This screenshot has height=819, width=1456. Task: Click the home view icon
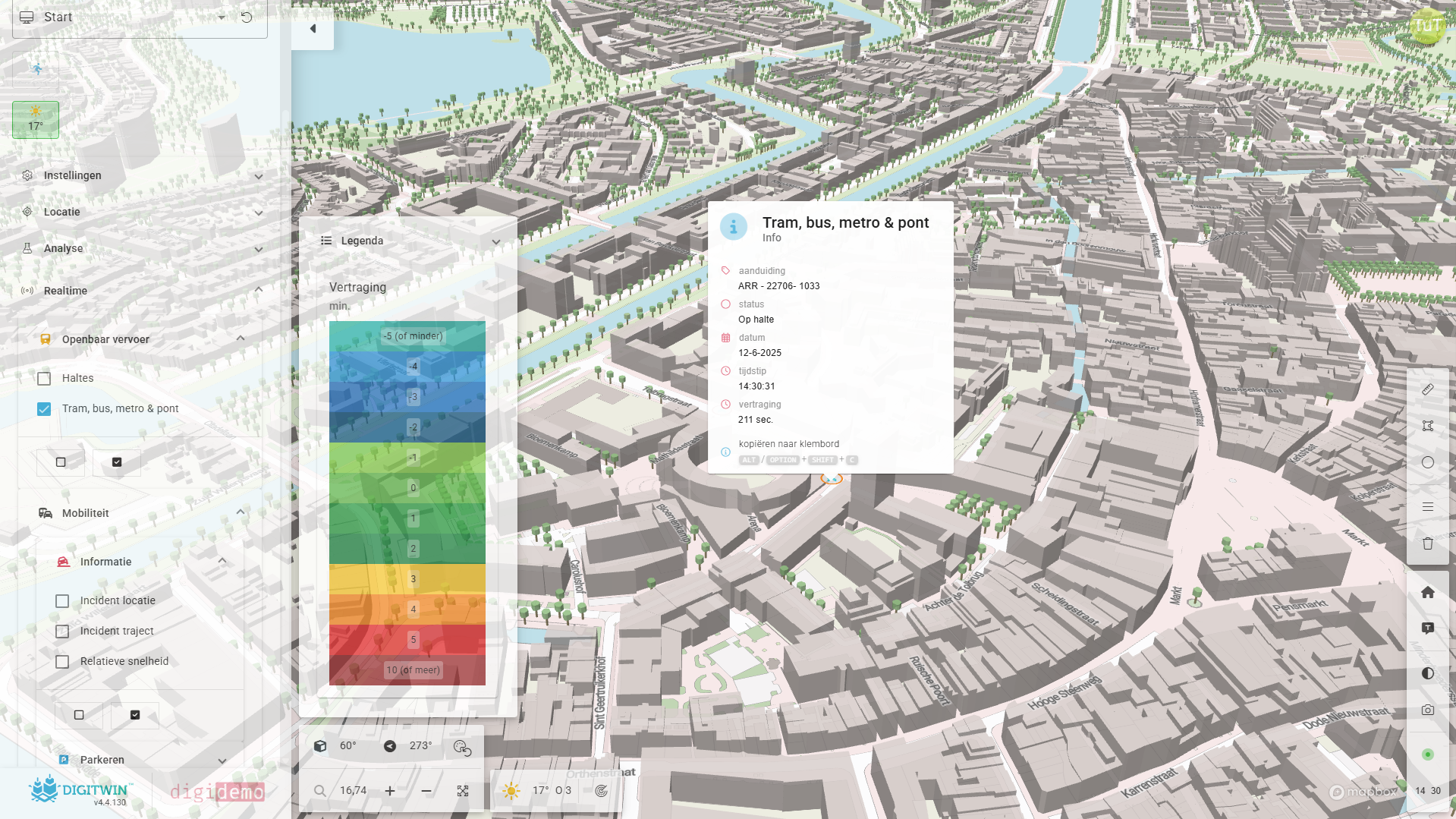(x=1427, y=592)
